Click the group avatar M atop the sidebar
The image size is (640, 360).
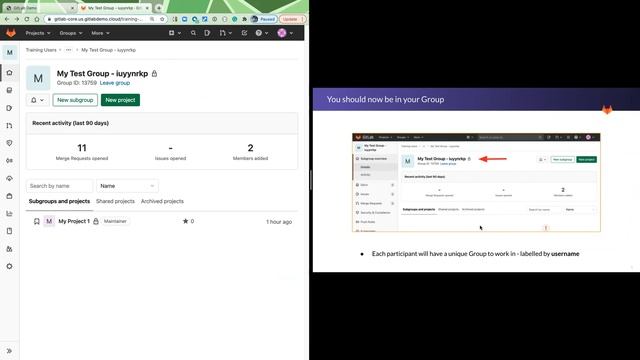pos(10,52)
